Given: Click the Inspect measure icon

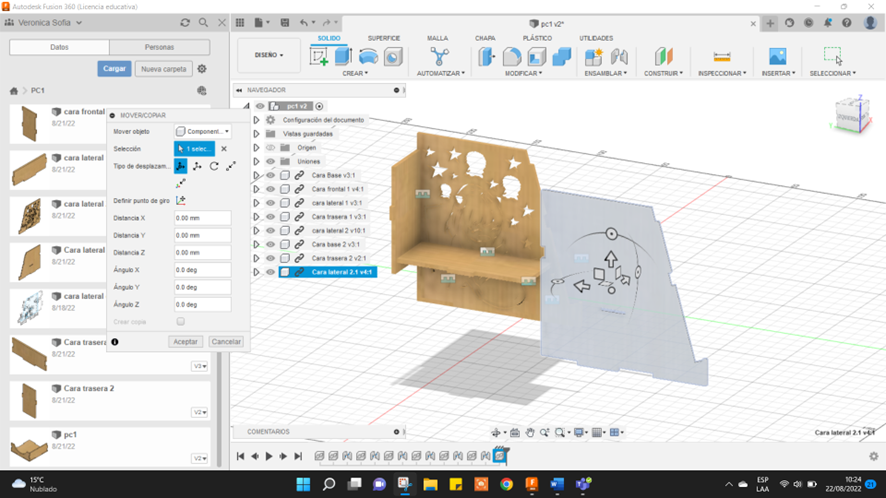Looking at the screenshot, I should [x=722, y=57].
